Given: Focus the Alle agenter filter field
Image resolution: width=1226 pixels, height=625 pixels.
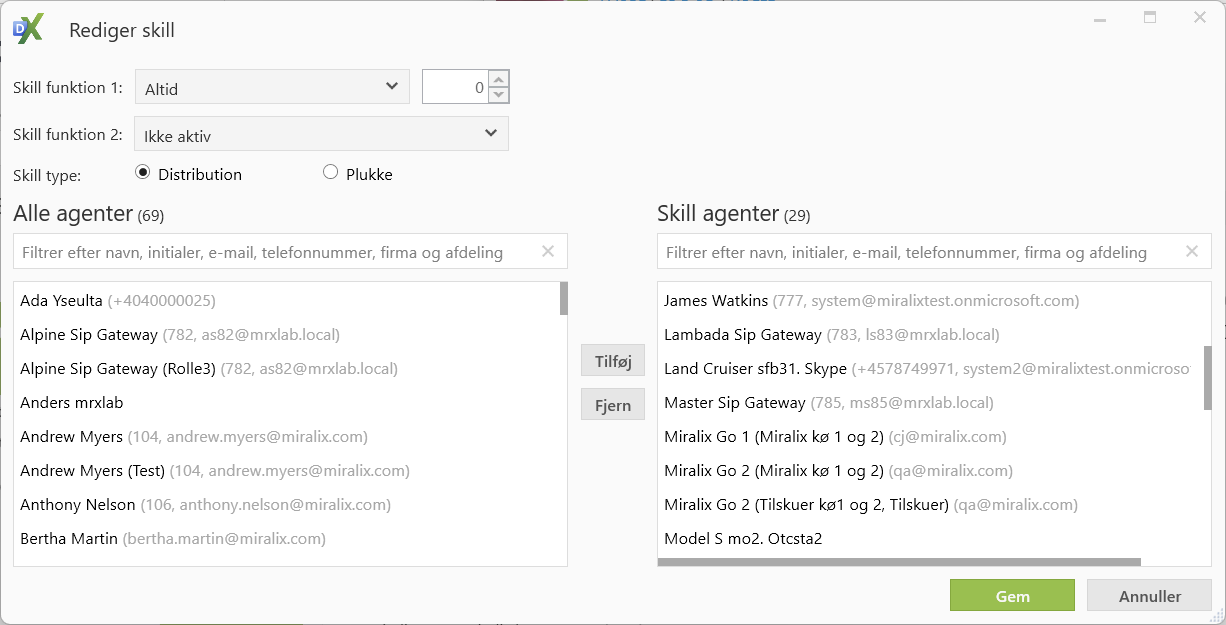Looking at the screenshot, I should pyautogui.click(x=275, y=252).
